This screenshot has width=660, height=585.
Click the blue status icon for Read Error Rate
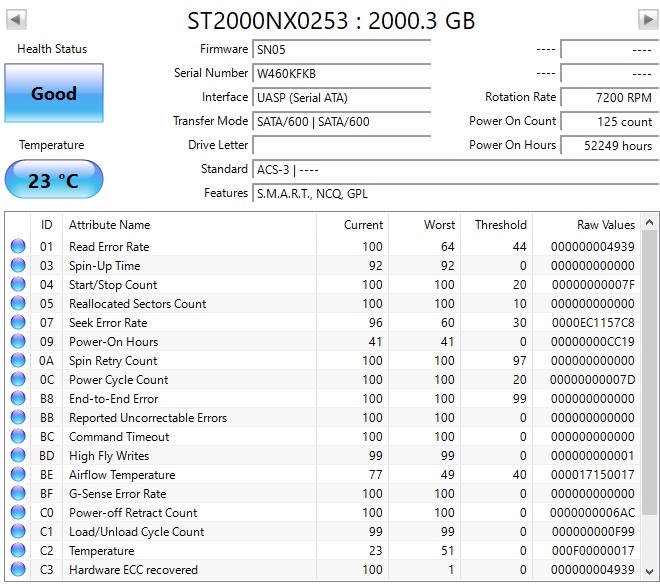tap(18, 247)
